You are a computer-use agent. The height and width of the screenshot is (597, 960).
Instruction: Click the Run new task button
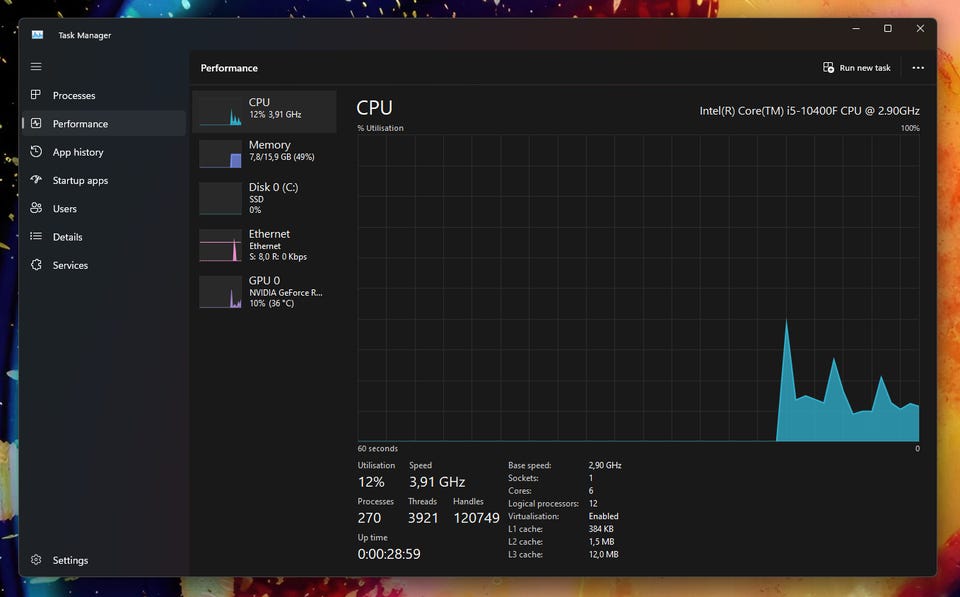[x=857, y=67]
